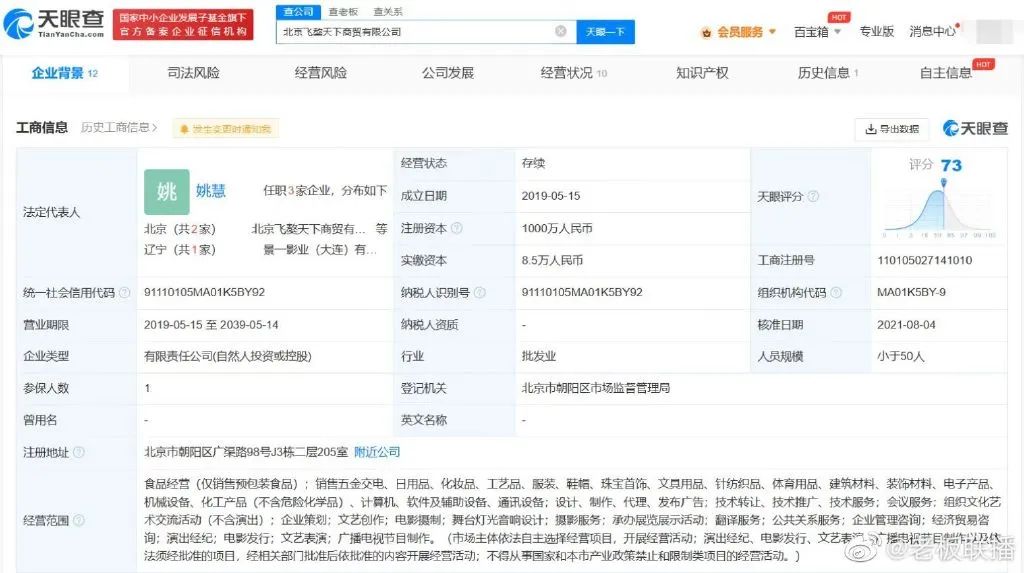
Task: Select registration number 110105027141010
Action: pyautogui.click(x=925, y=260)
